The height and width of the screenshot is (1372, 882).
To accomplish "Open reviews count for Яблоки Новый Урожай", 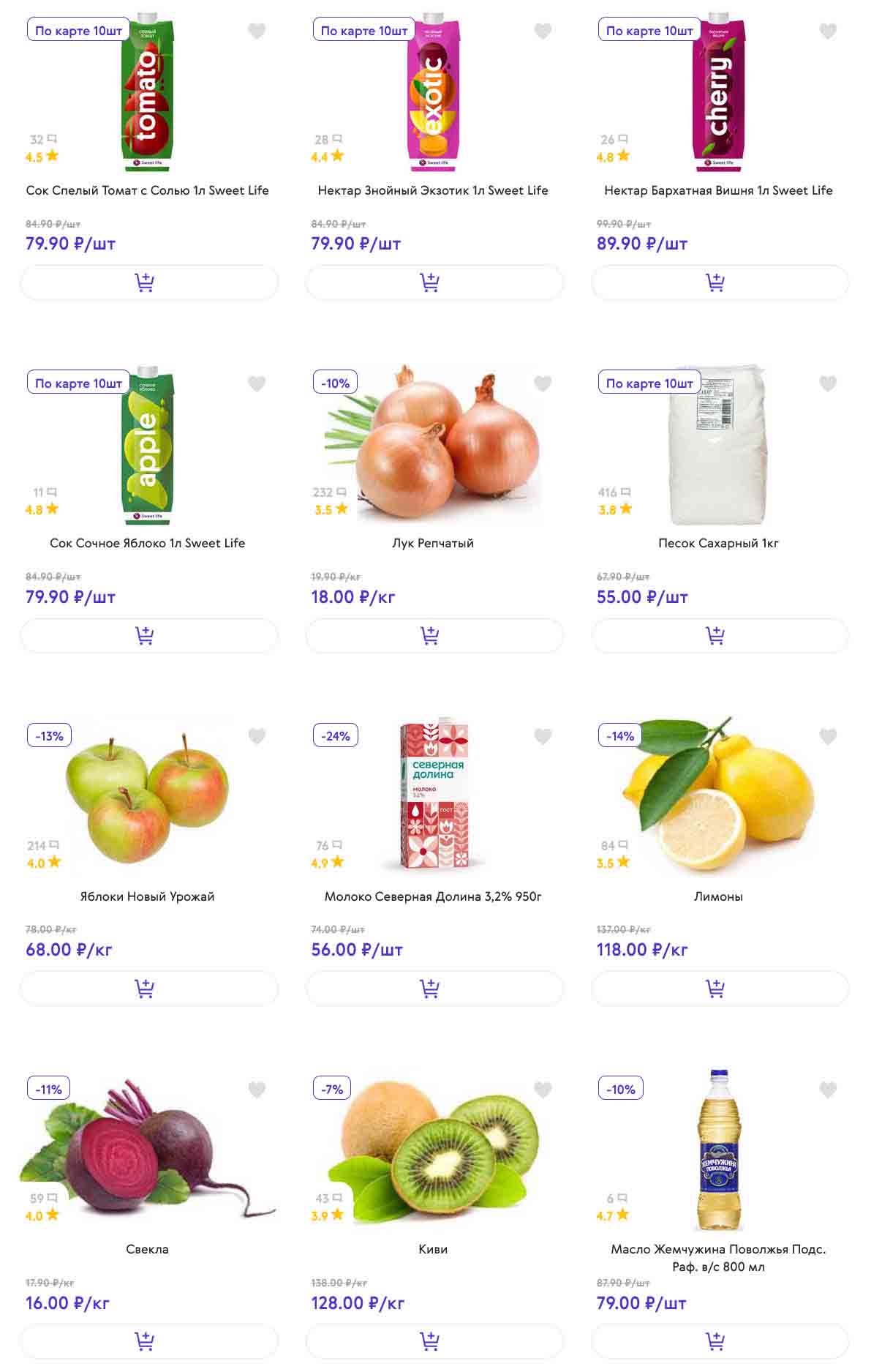I will 42,845.
